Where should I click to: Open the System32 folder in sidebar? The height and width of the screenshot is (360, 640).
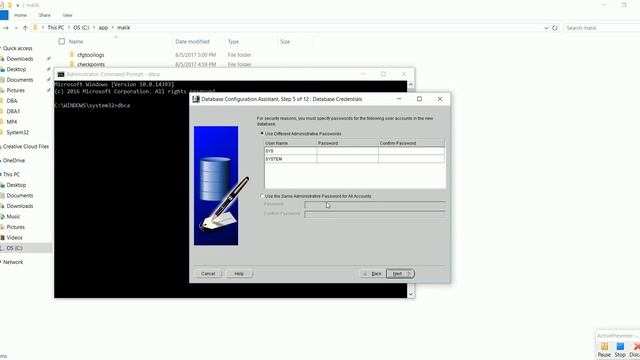pos(18,132)
